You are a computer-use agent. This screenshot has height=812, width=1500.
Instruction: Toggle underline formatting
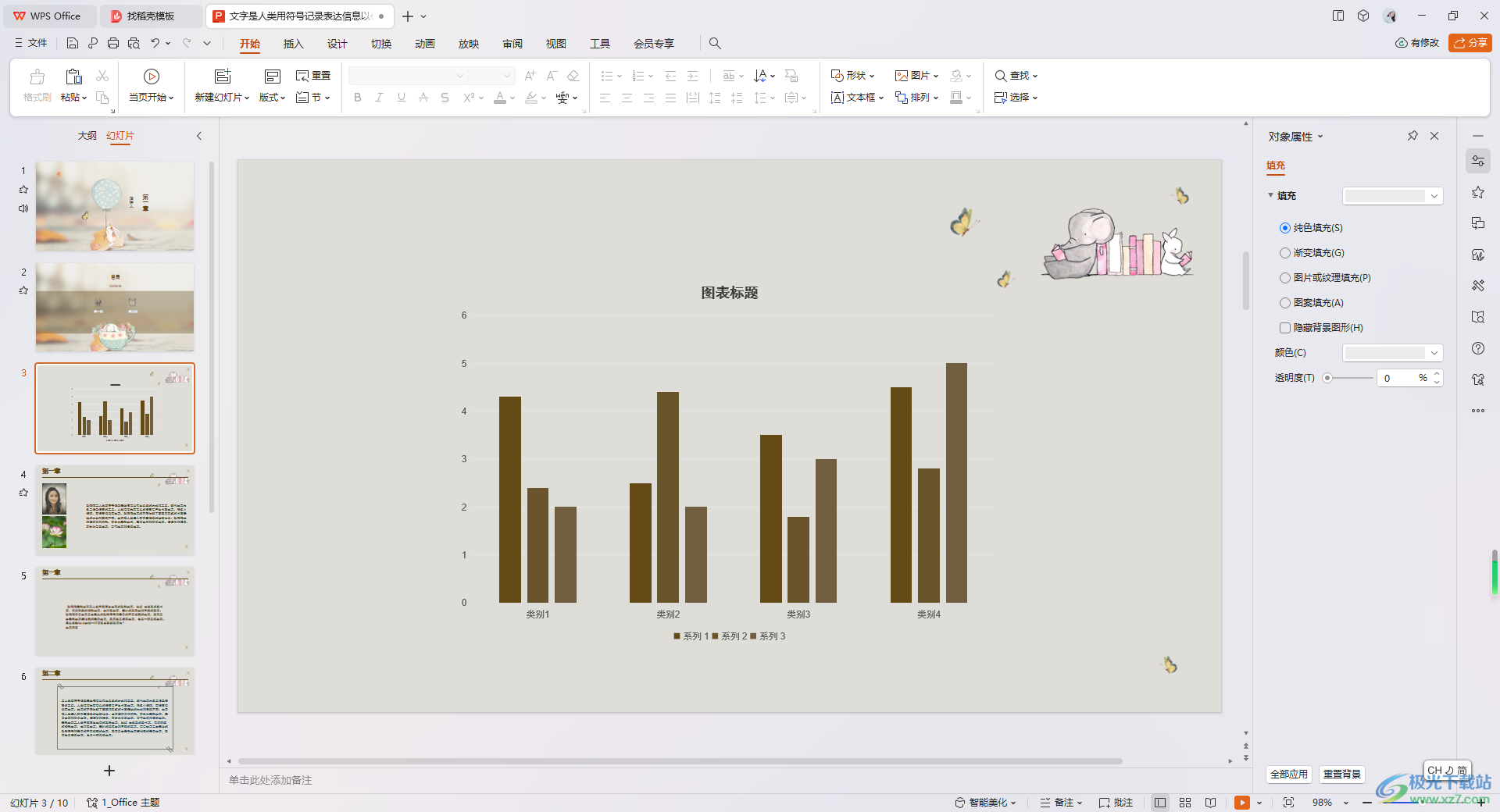[401, 98]
